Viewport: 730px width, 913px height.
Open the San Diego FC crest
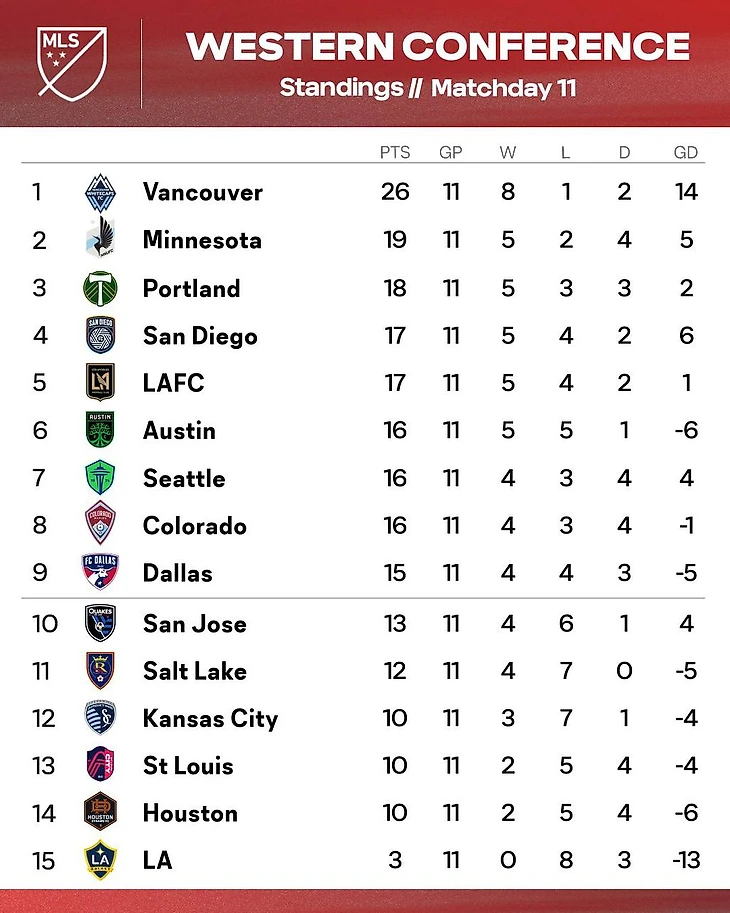pyautogui.click(x=100, y=335)
